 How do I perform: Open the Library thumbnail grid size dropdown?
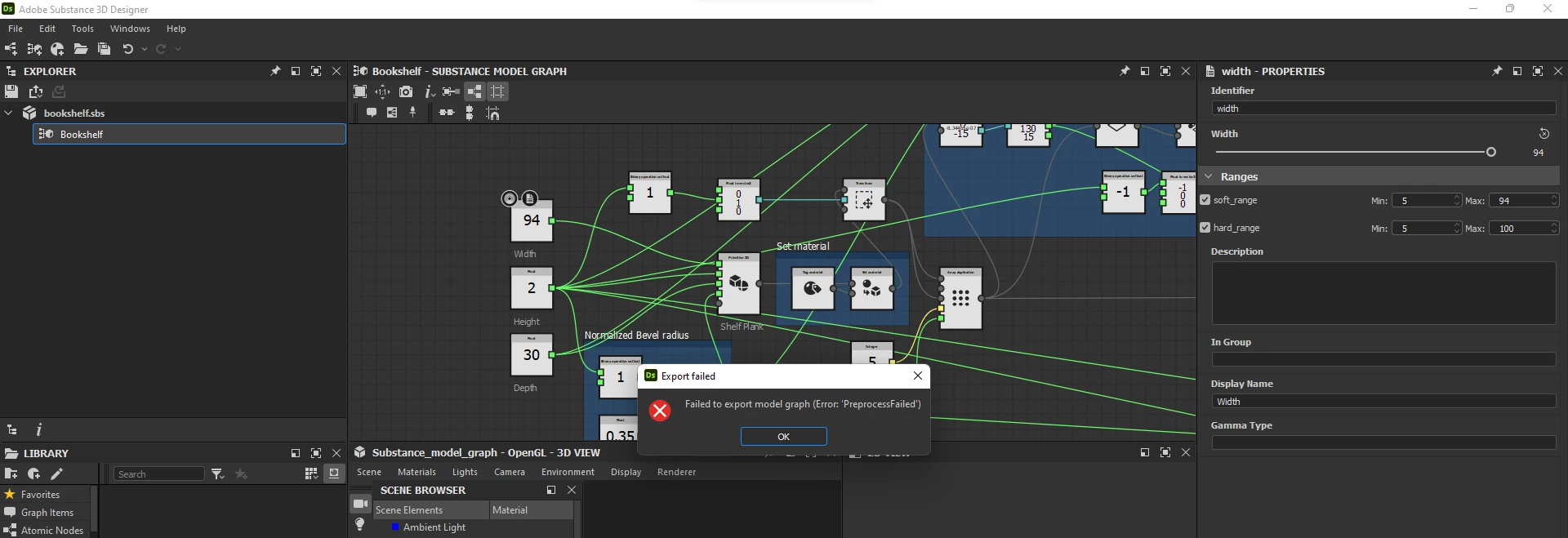(x=311, y=474)
